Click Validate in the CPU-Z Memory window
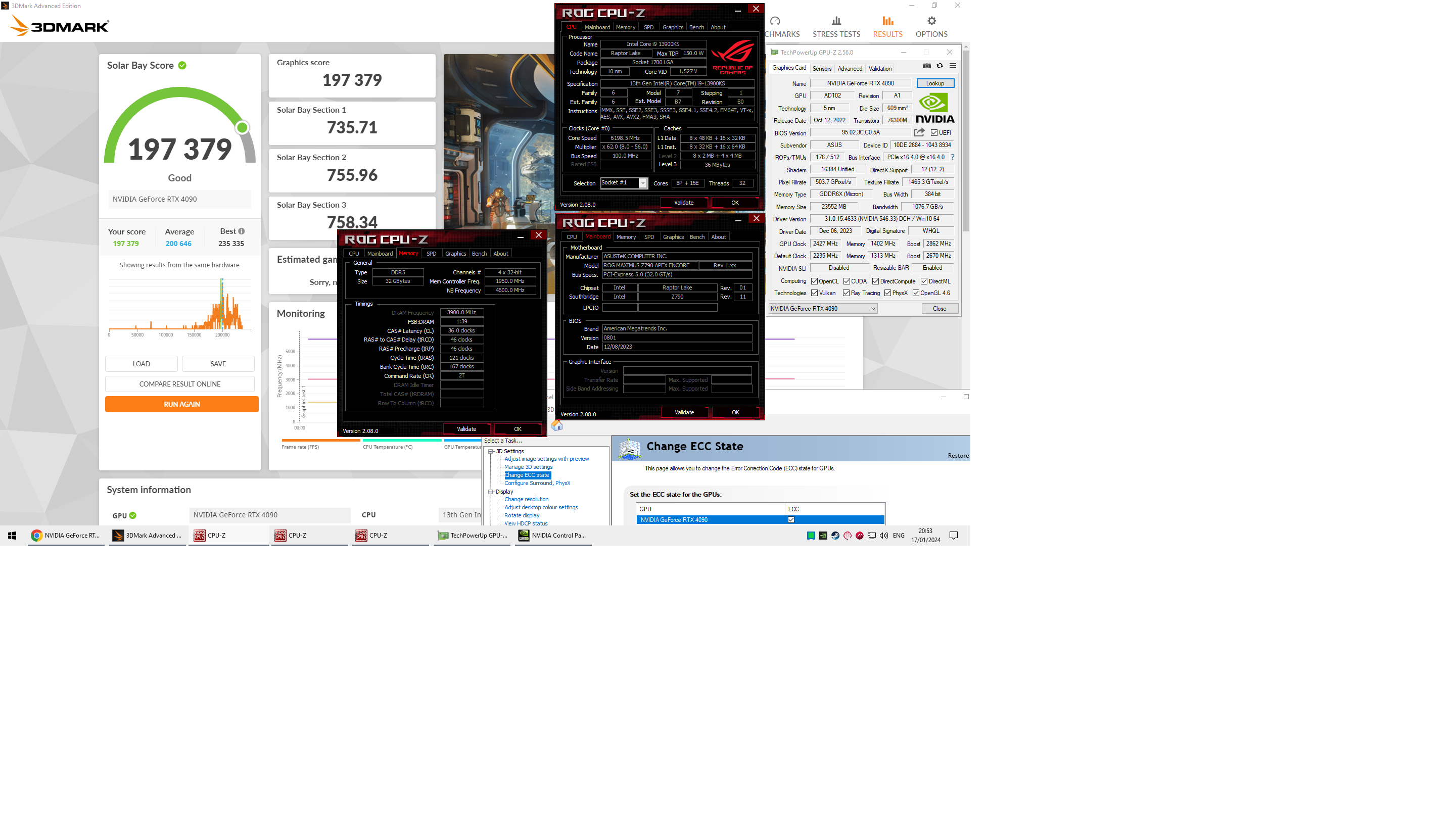The width and height of the screenshot is (1456, 820). [x=466, y=429]
